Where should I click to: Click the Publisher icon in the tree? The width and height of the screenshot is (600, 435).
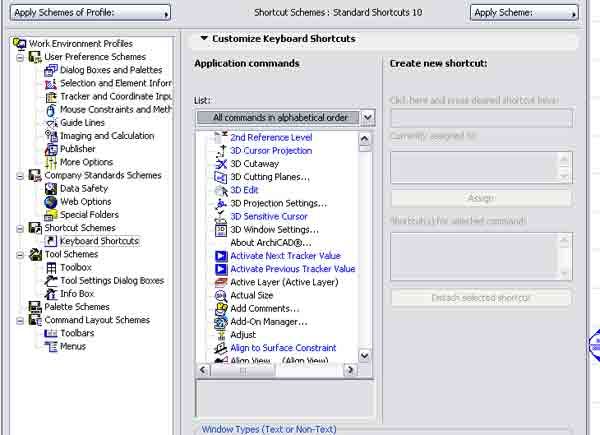(51, 149)
